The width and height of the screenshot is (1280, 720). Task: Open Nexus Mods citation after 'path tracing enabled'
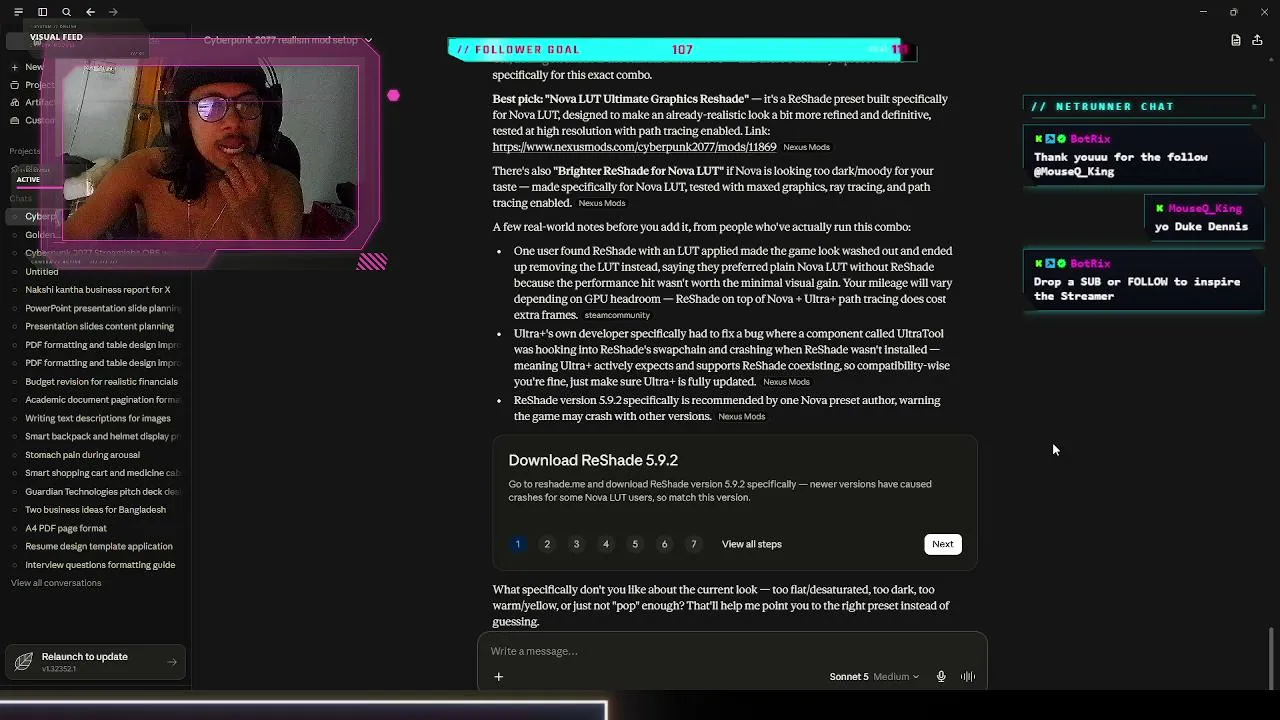coord(602,203)
